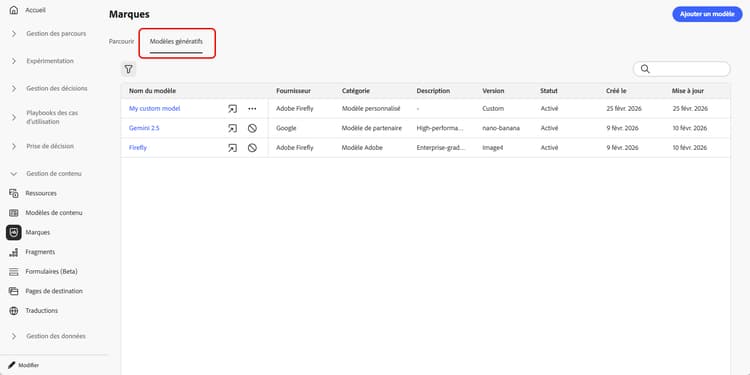Click the Enterprise-grad... description cell
The image size is (750, 375).
click(441, 148)
